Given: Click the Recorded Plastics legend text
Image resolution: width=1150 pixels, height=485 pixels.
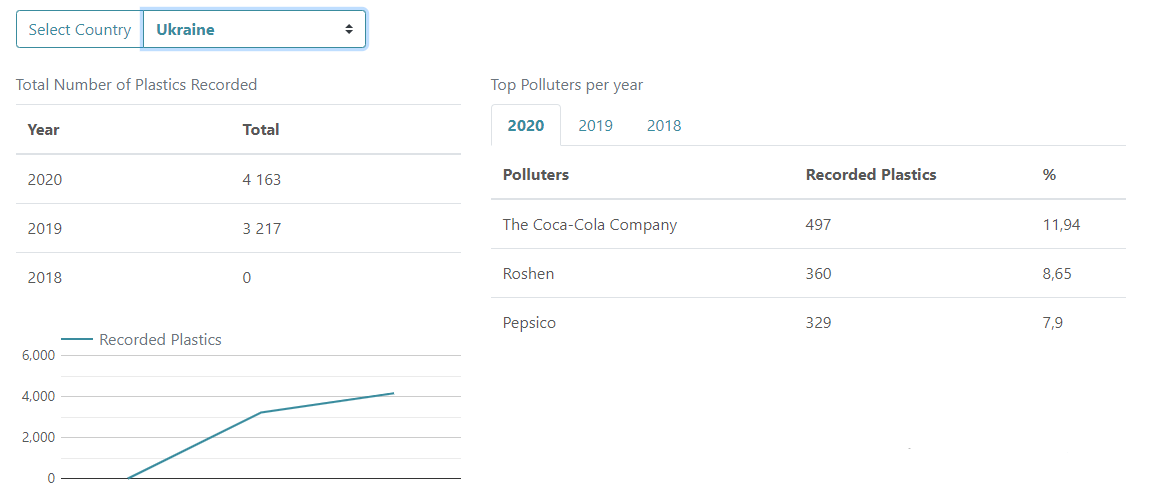Looking at the screenshot, I should point(160,340).
